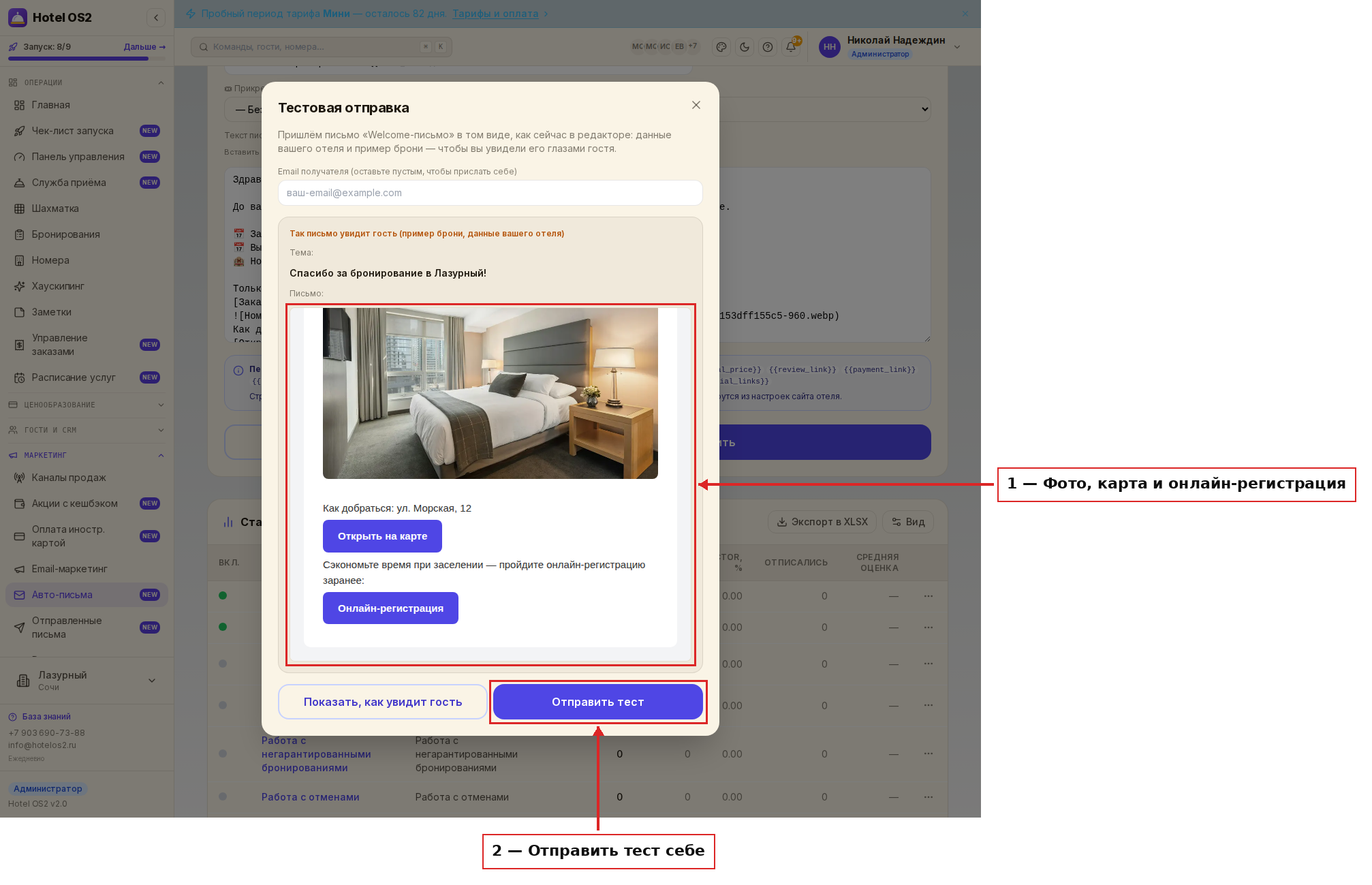Open the user menu for Николай Надеждин
Image resolution: width=1372 pixels, height=885 pixels.
tap(892, 46)
